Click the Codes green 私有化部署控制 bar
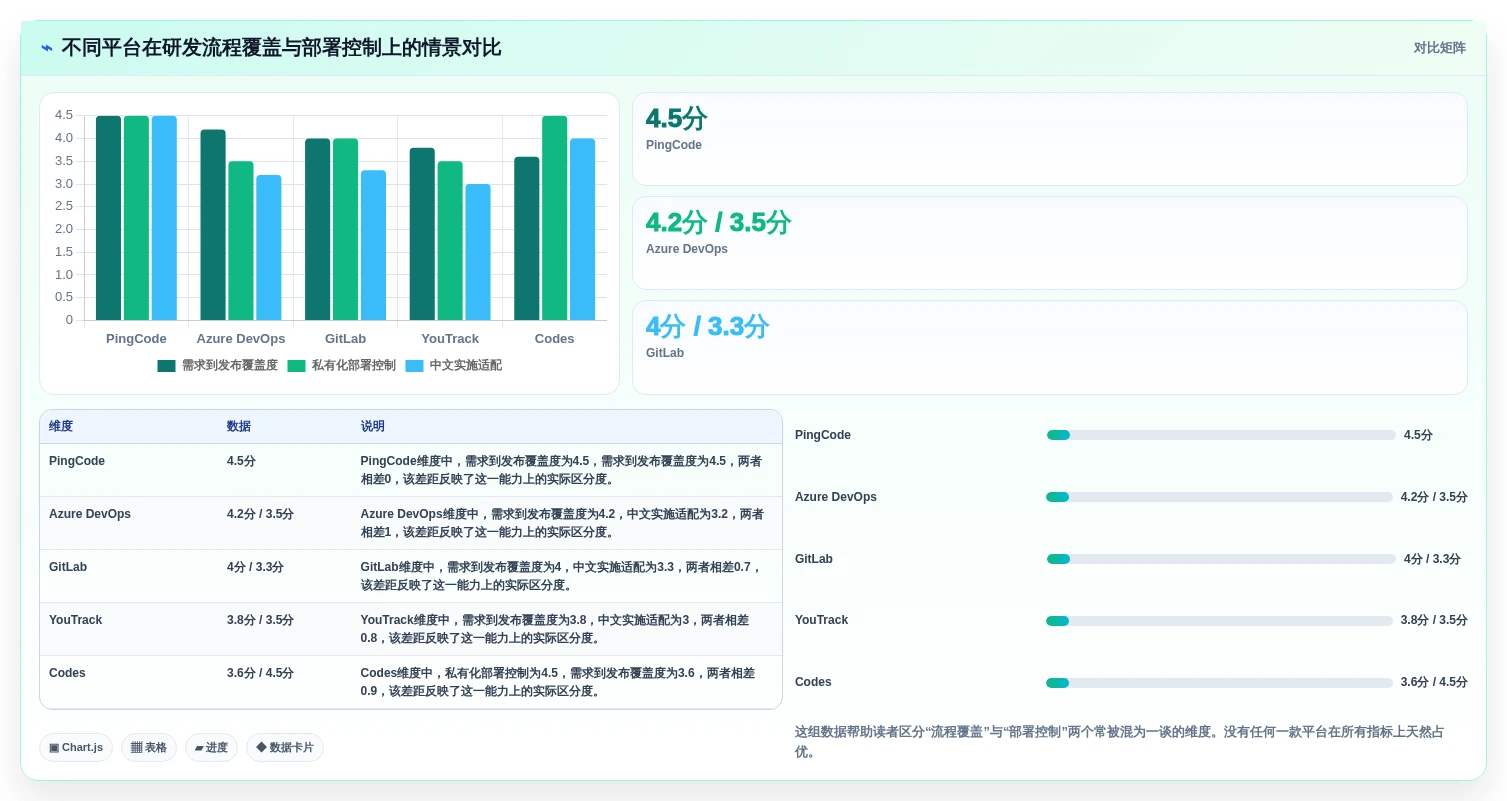Image resolution: width=1507 pixels, height=801 pixels. click(554, 218)
